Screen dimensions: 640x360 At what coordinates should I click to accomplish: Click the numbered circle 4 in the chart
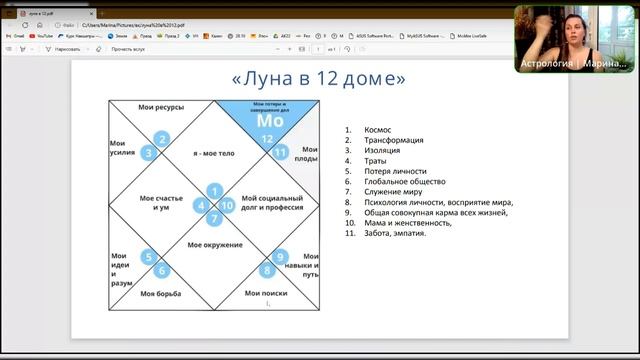tap(201, 205)
